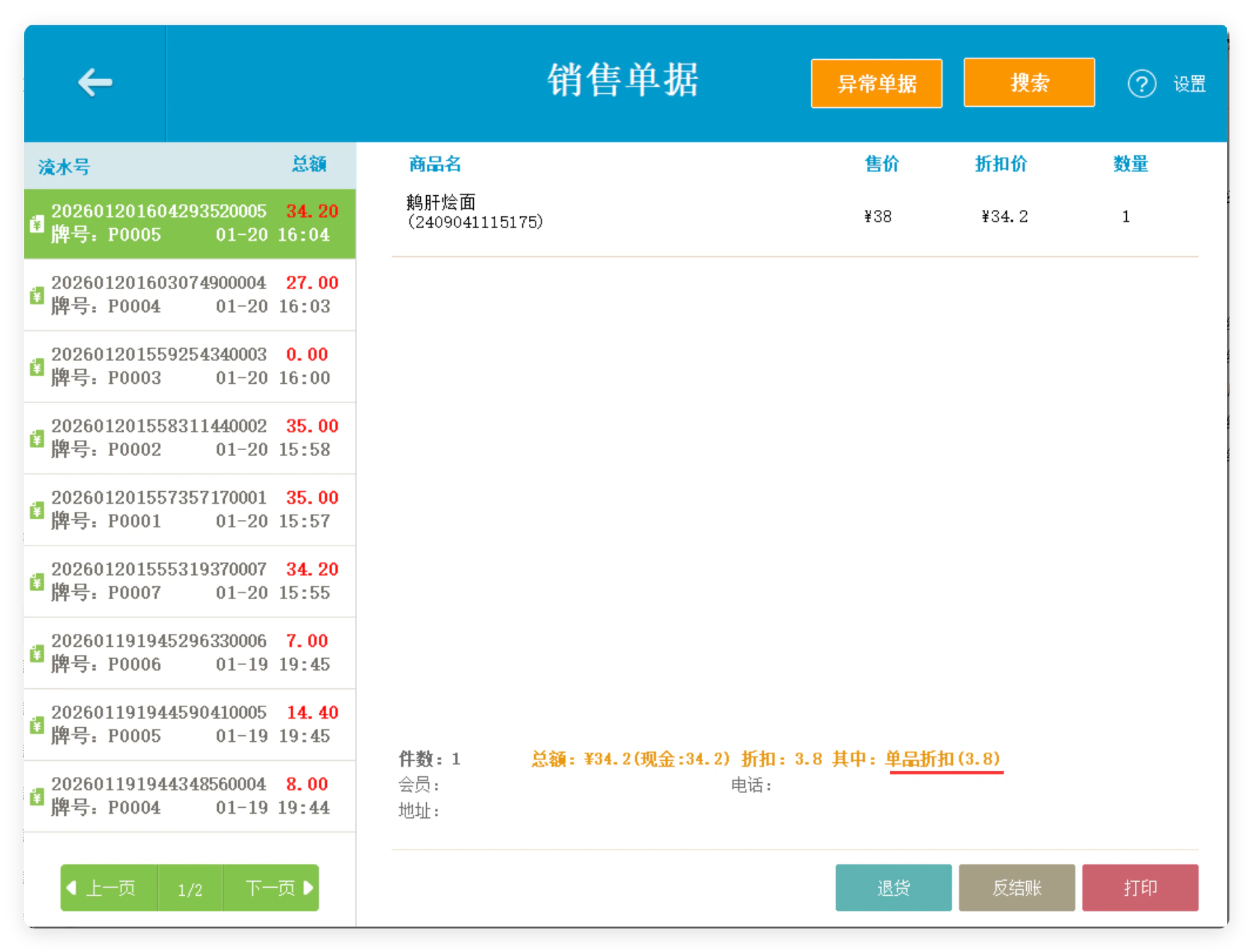Image resolution: width=1253 pixels, height=952 pixels.
Task: Open 设置 settings
Action: point(1189,84)
